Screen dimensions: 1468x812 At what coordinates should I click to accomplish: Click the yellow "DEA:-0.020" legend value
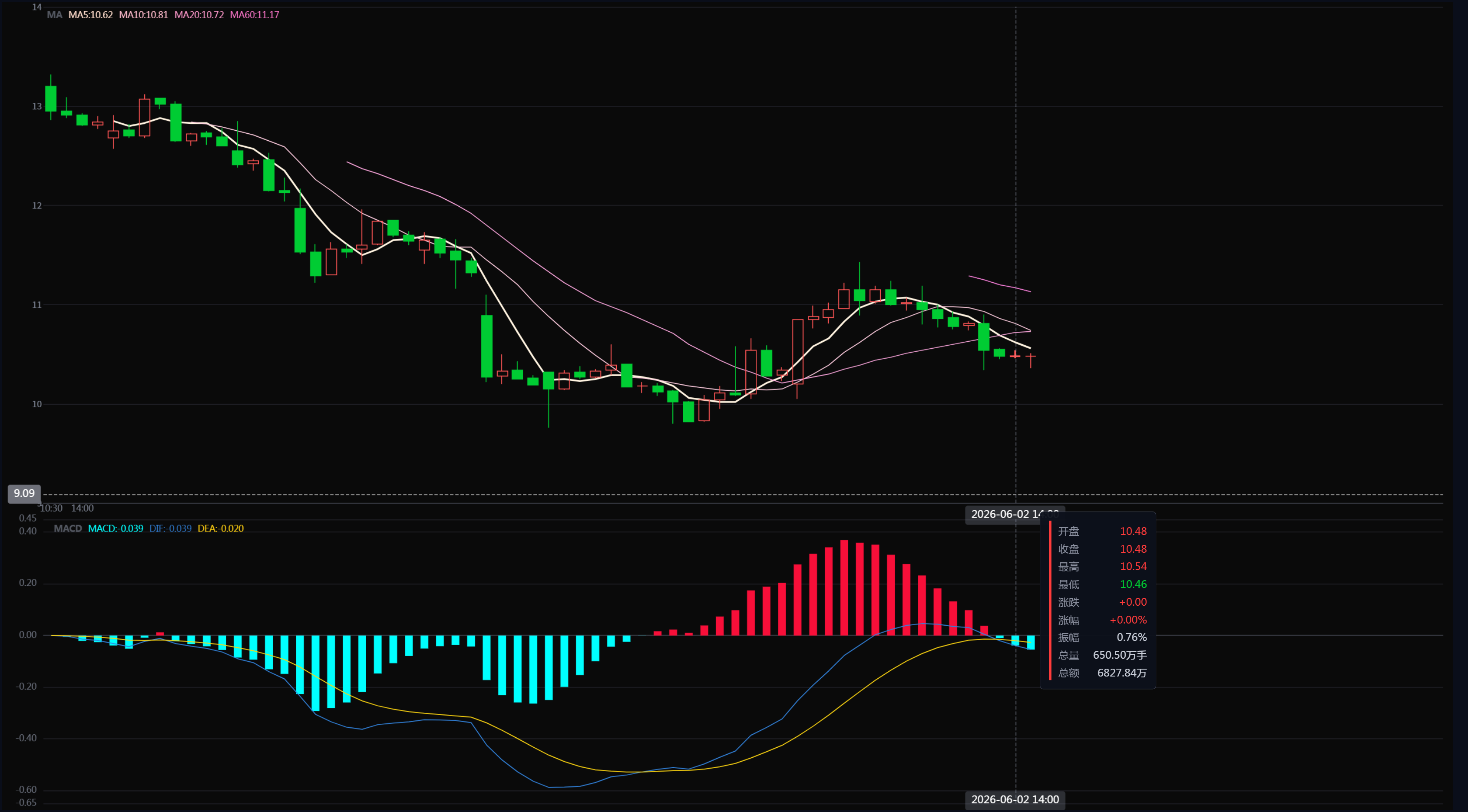(x=221, y=528)
